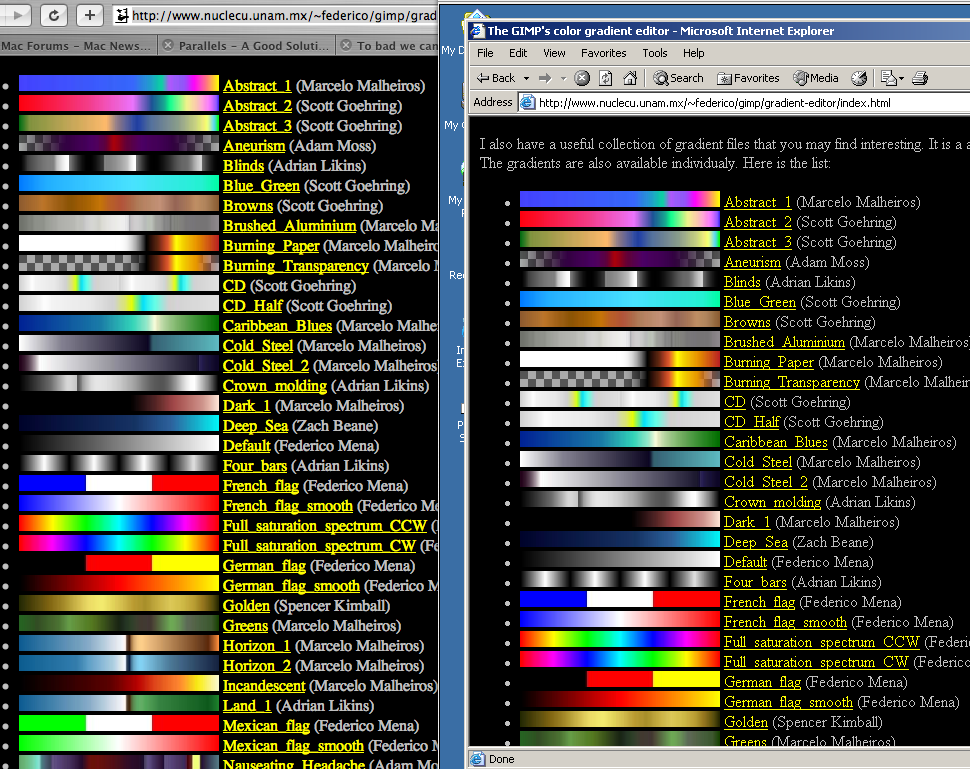The height and width of the screenshot is (769, 970).
Task: Open the History toolbar icon
Action: click(859, 78)
